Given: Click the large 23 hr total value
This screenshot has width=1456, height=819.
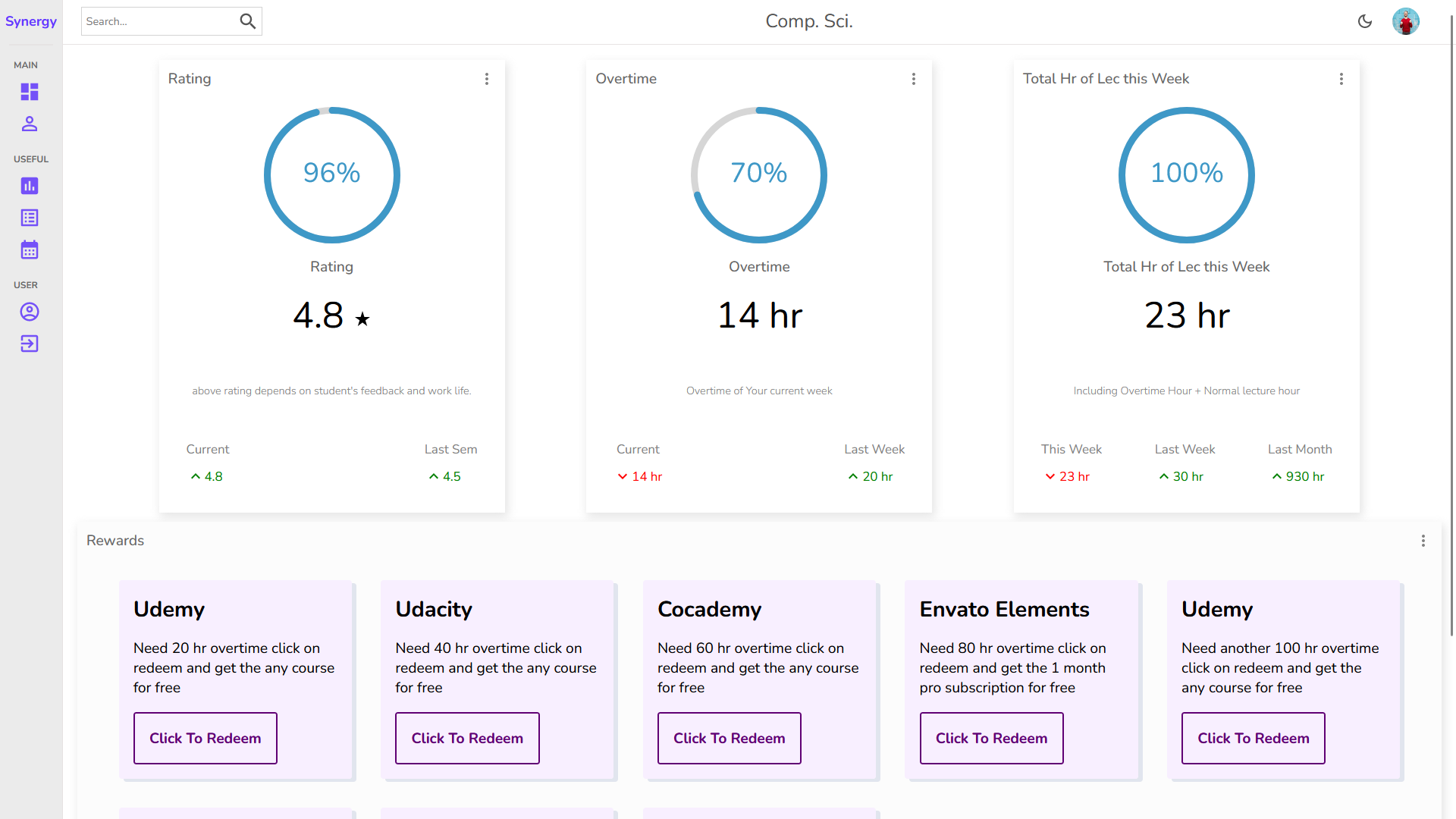Looking at the screenshot, I should pyautogui.click(x=1187, y=315).
